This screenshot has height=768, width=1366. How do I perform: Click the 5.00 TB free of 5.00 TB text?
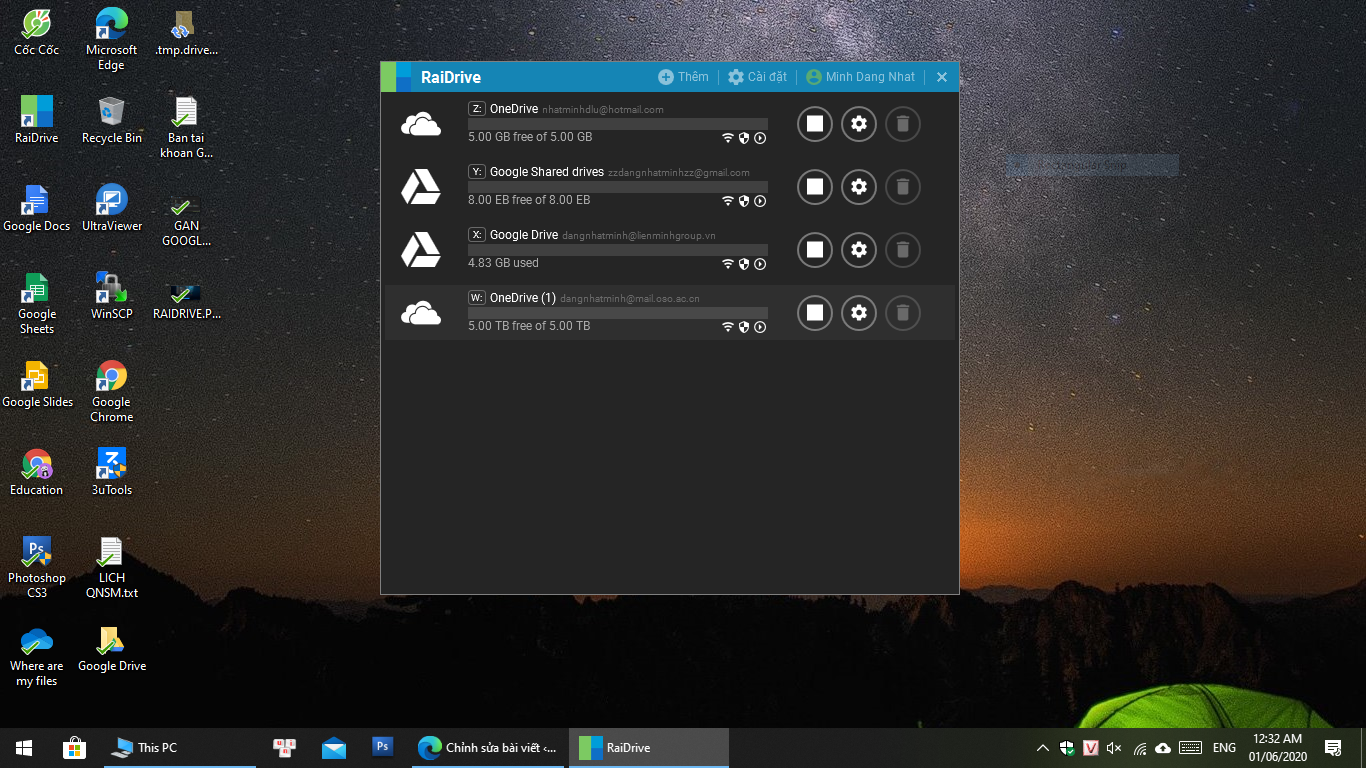[x=529, y=326]
